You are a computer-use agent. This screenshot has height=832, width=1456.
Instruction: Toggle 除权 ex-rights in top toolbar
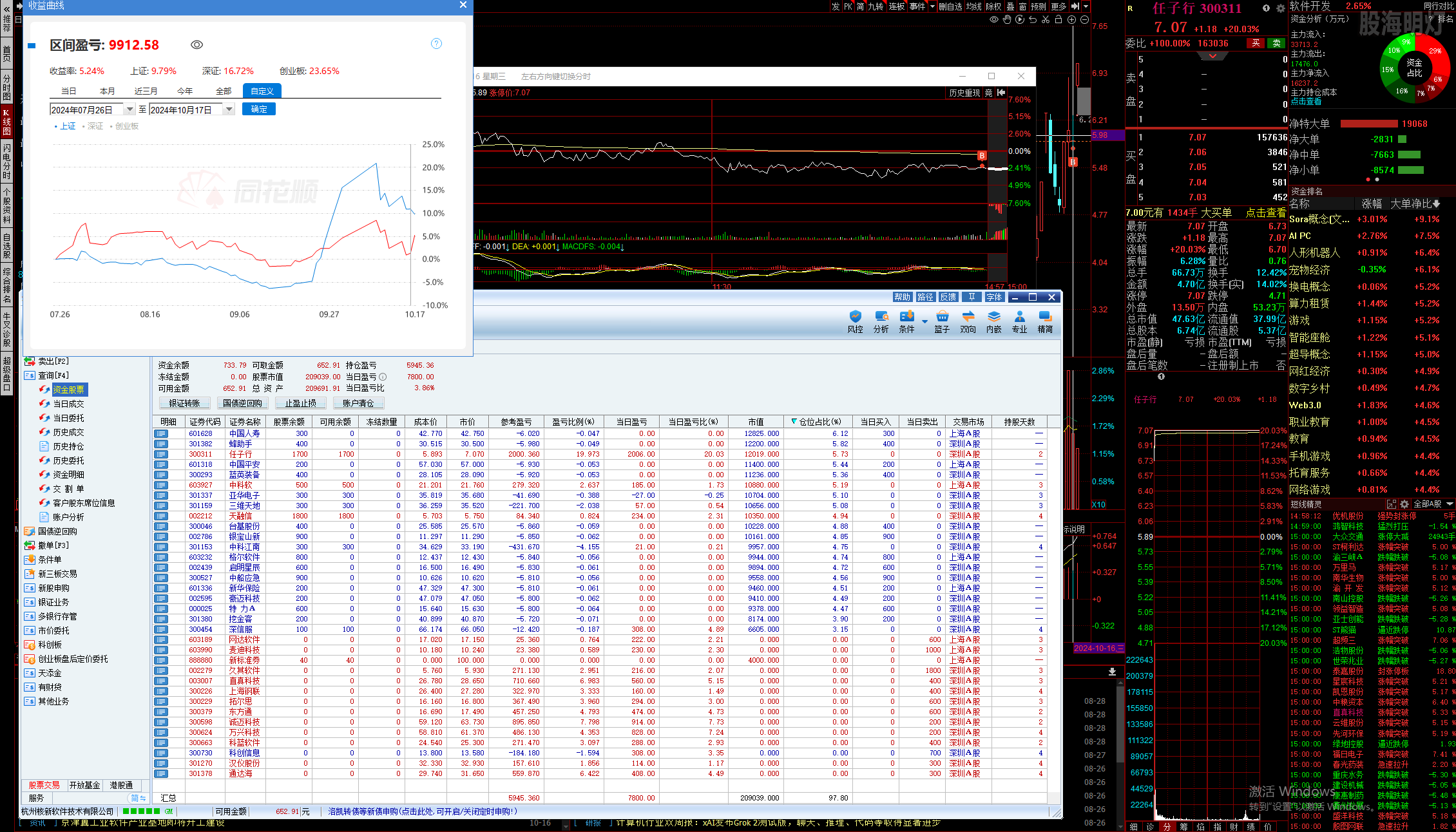coord(994,6)
